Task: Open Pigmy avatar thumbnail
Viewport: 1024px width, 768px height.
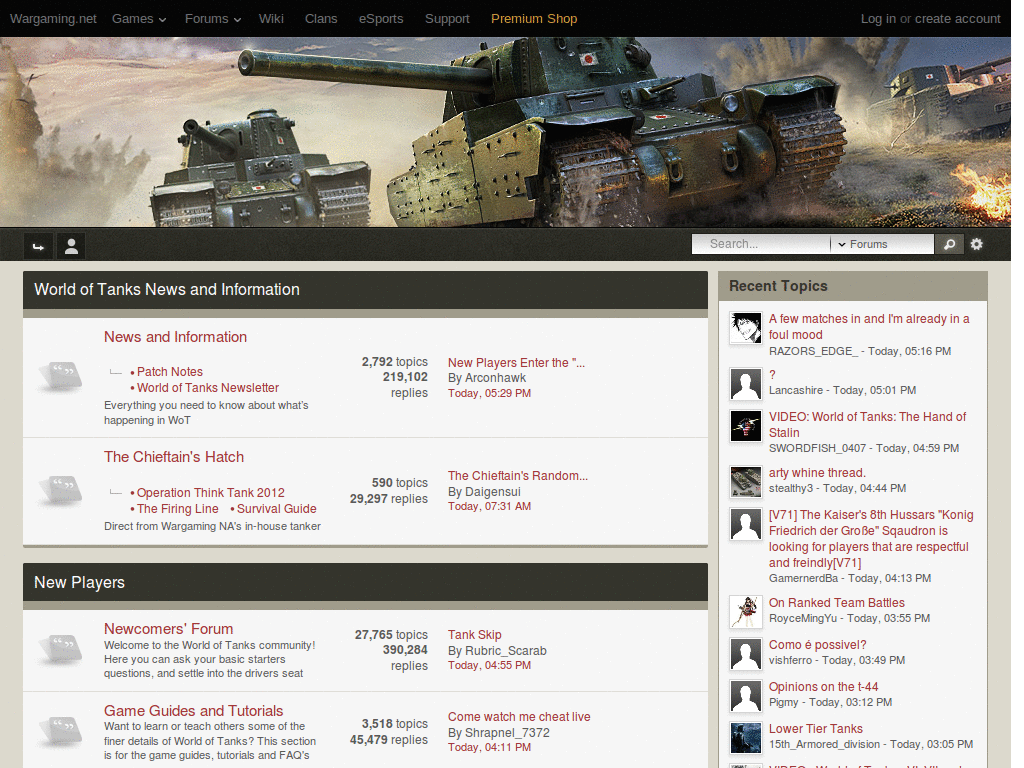Action: tap(746, 696)
